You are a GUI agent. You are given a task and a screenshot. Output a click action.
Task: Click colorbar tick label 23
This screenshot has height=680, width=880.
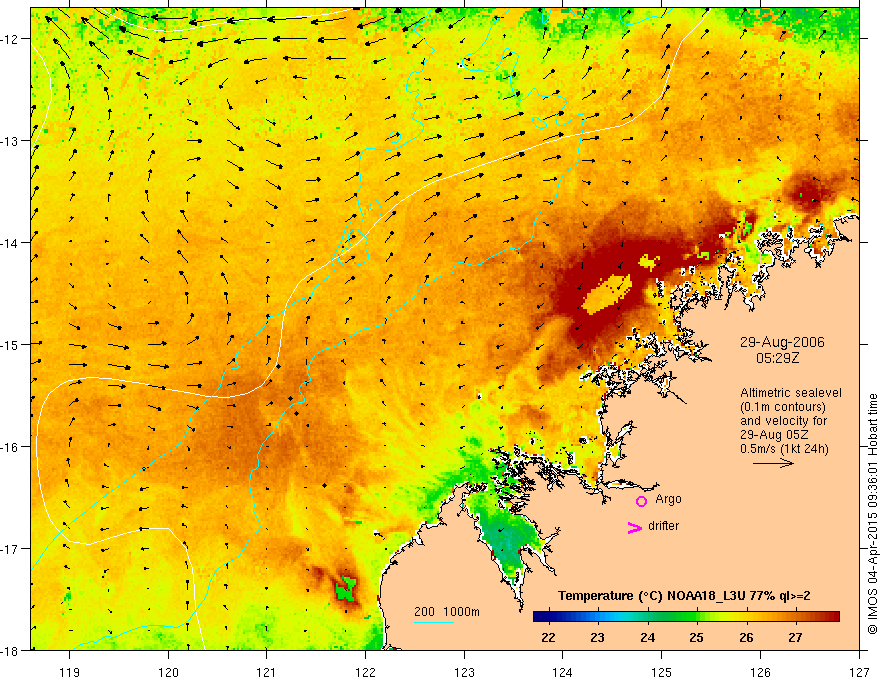tap(597, 637)
